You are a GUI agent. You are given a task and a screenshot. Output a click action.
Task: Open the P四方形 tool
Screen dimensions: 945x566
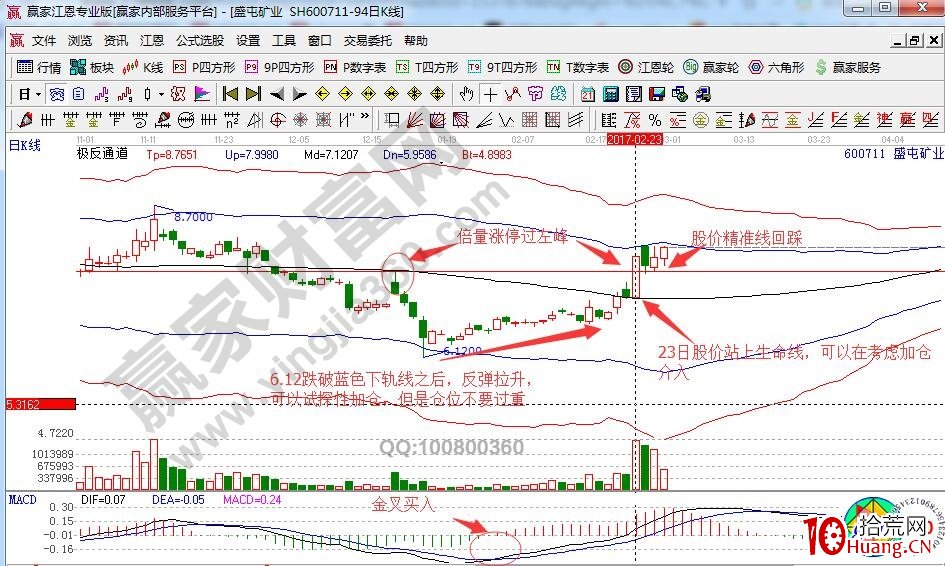pos(203,67)
